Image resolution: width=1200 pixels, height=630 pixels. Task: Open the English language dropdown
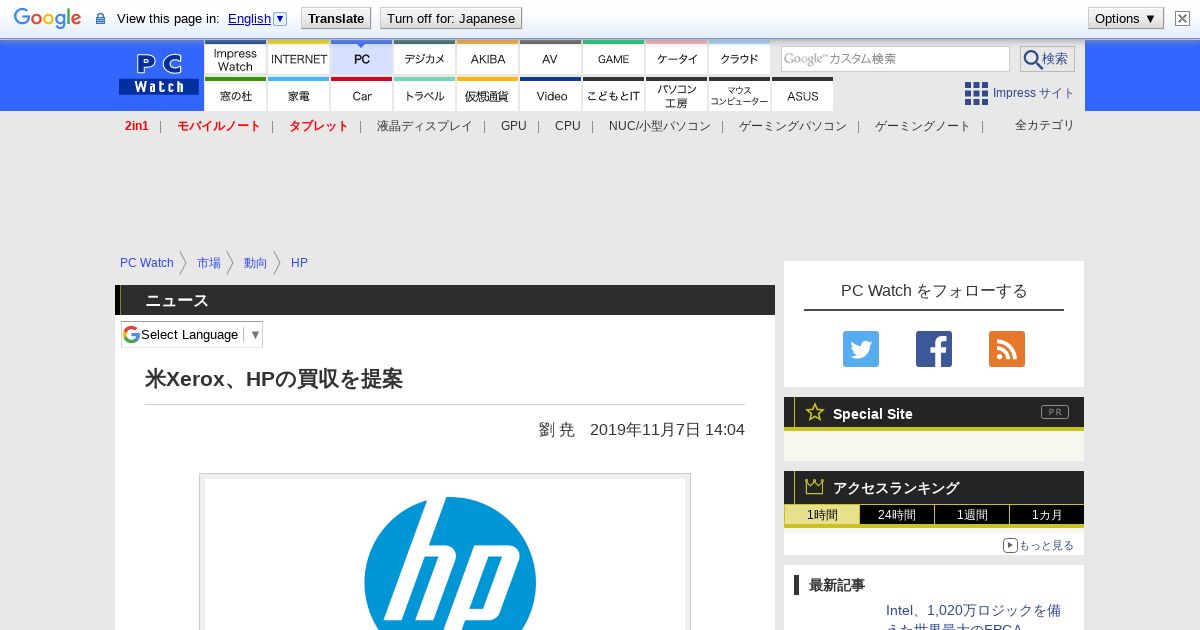pyautogui.click(x=257, y=18)
